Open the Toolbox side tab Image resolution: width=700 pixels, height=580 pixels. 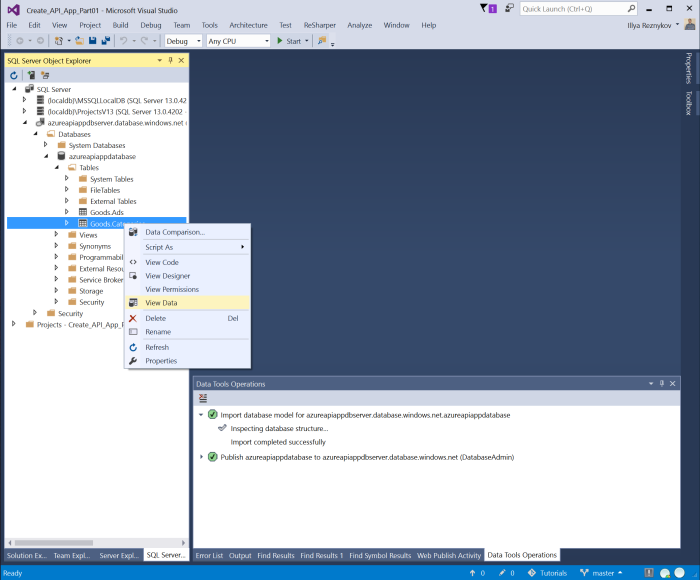tap(689, 103)
